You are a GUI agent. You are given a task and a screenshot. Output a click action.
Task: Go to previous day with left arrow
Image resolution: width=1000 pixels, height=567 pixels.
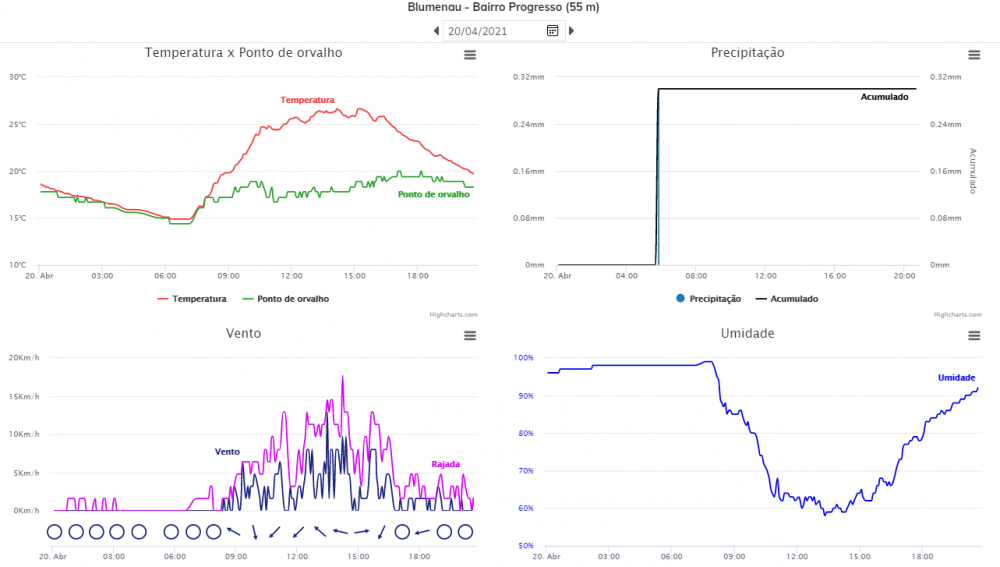[436, 31]
